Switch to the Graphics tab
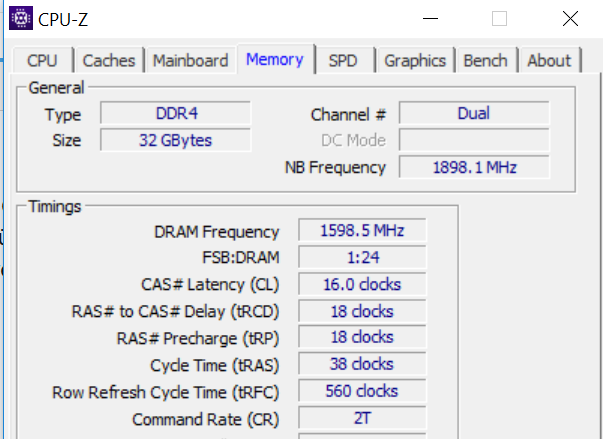The width and height of the screenshot is (603, 439). point(415,61)
